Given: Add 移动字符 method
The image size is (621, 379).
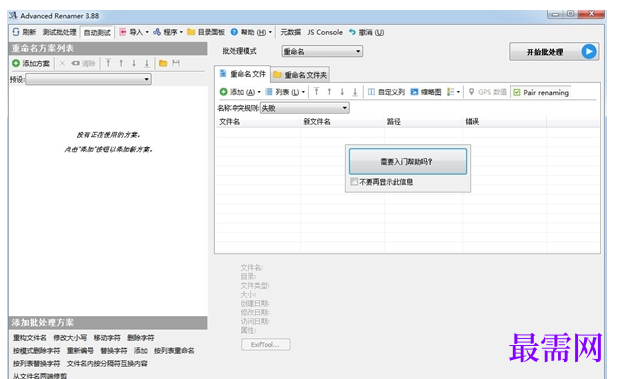Looking at the screenshot, I should 107,338.
